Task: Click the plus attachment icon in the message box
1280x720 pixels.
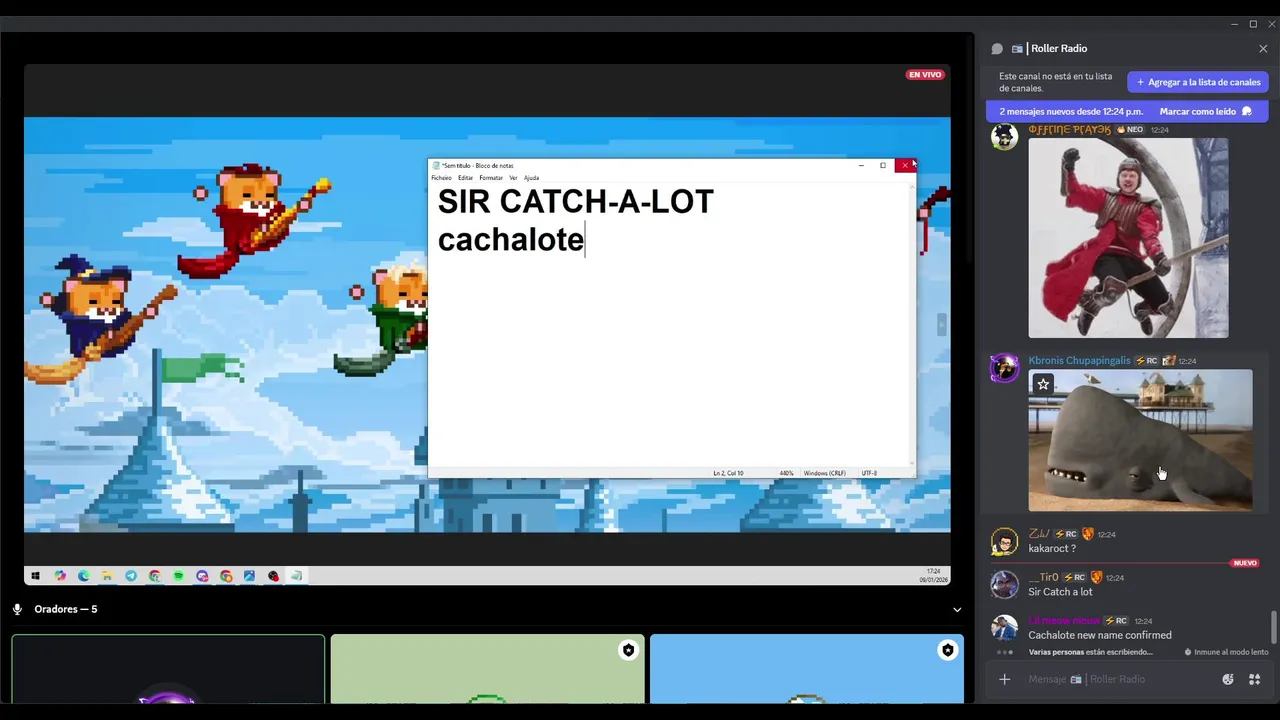Action: [x=1005, y=679]
